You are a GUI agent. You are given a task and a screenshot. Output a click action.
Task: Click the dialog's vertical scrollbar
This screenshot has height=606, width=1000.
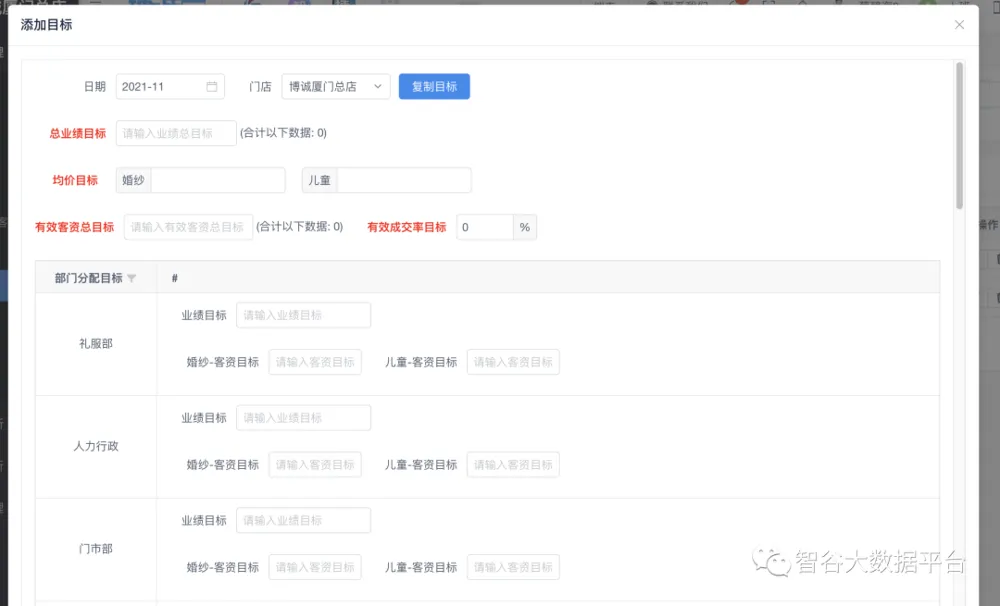[x=959, y=135]
